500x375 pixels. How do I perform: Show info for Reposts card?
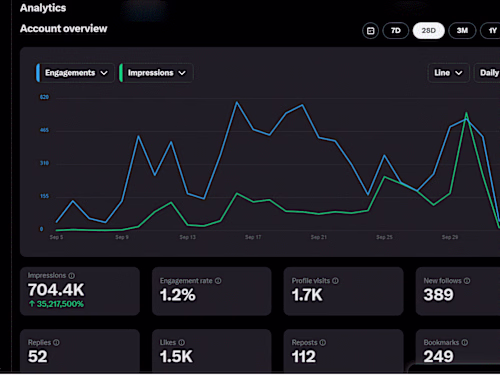(323, 342)
